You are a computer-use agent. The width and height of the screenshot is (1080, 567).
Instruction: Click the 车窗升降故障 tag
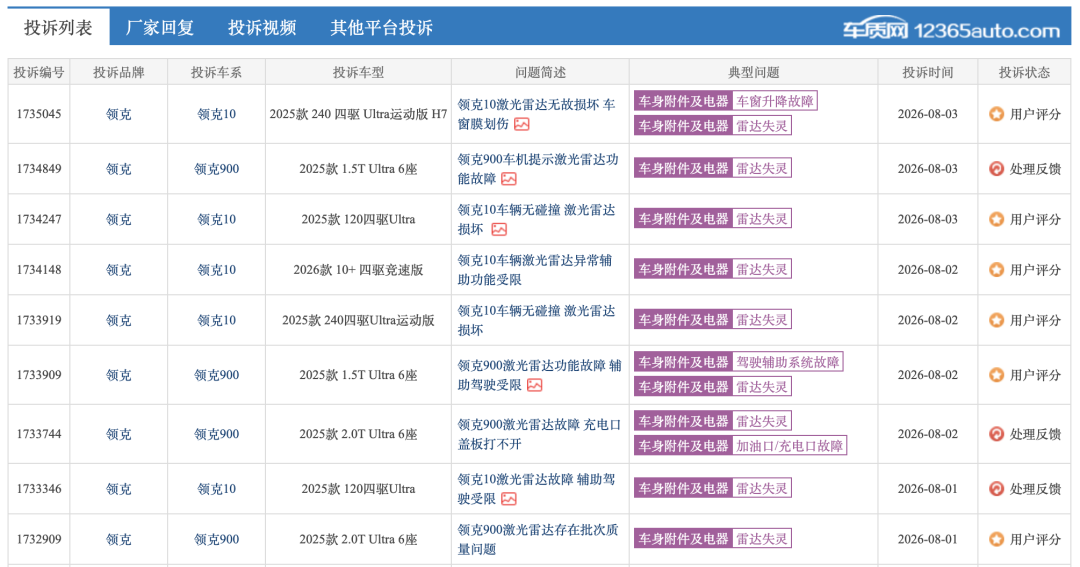point(774,101)
